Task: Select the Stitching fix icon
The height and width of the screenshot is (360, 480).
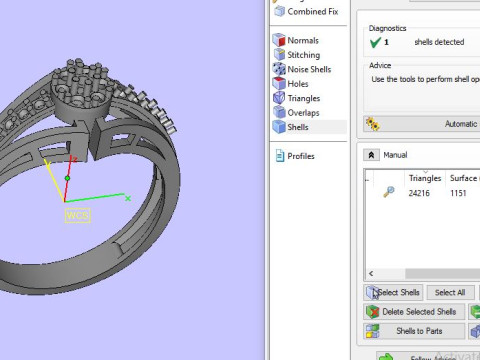Action: (279, 55)
